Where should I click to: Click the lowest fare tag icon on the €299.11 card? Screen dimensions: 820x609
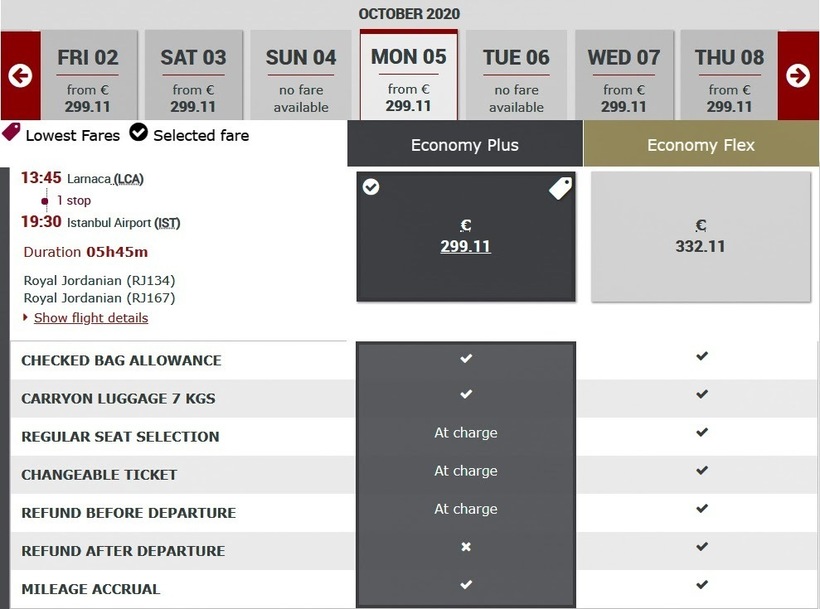[x=560, y=188]
